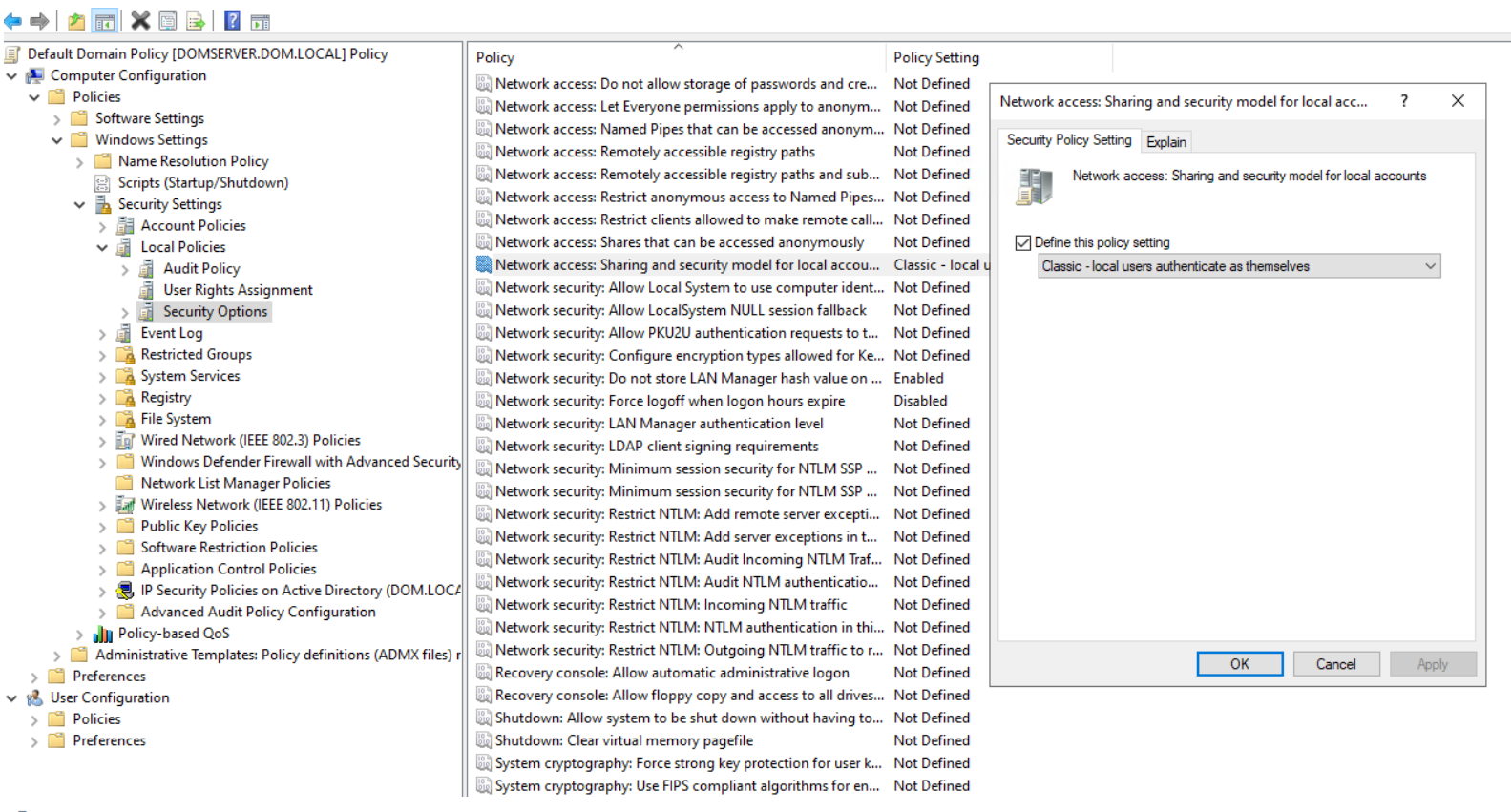Select Administrative Templates policy definitions node

tap(277, 655)
